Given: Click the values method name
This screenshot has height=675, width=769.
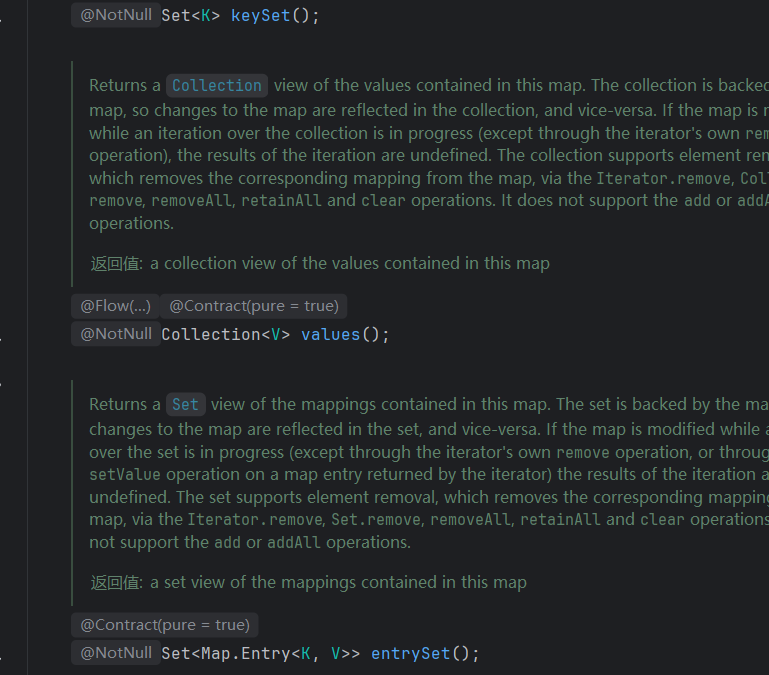Looking at the screenshot, I should click(330, 334).
